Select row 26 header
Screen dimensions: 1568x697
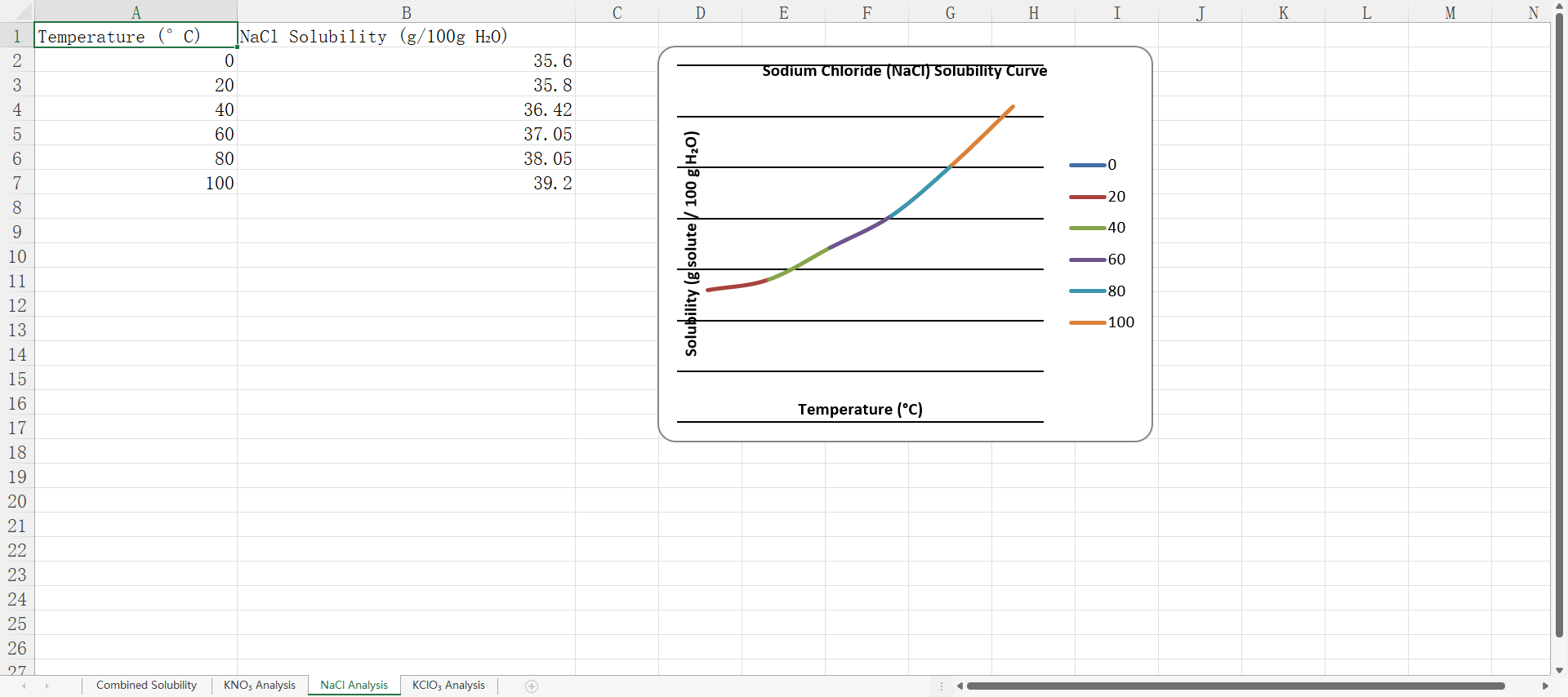click(17, 648)
